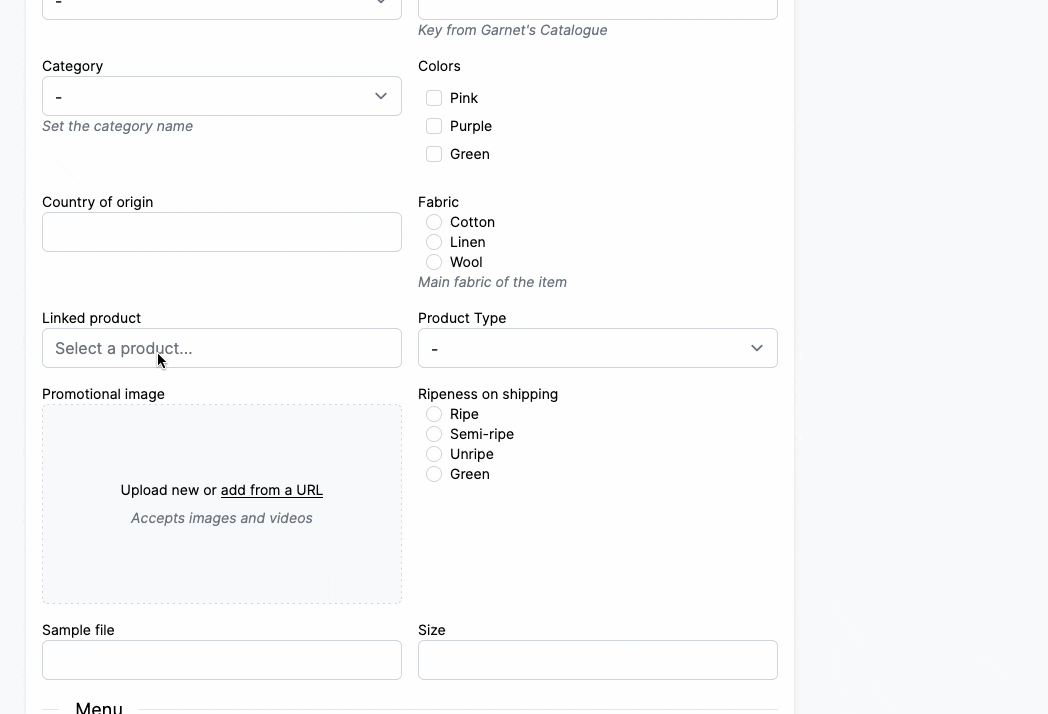Screen dimensions: 1048x714
Task: Select the Unripe option
Action: [x=434, y=454]
